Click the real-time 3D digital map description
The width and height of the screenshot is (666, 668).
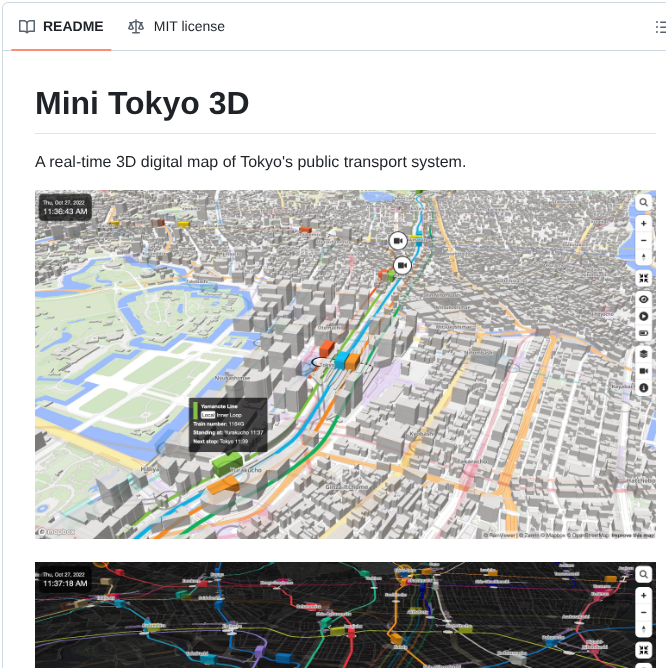[251, 162]
